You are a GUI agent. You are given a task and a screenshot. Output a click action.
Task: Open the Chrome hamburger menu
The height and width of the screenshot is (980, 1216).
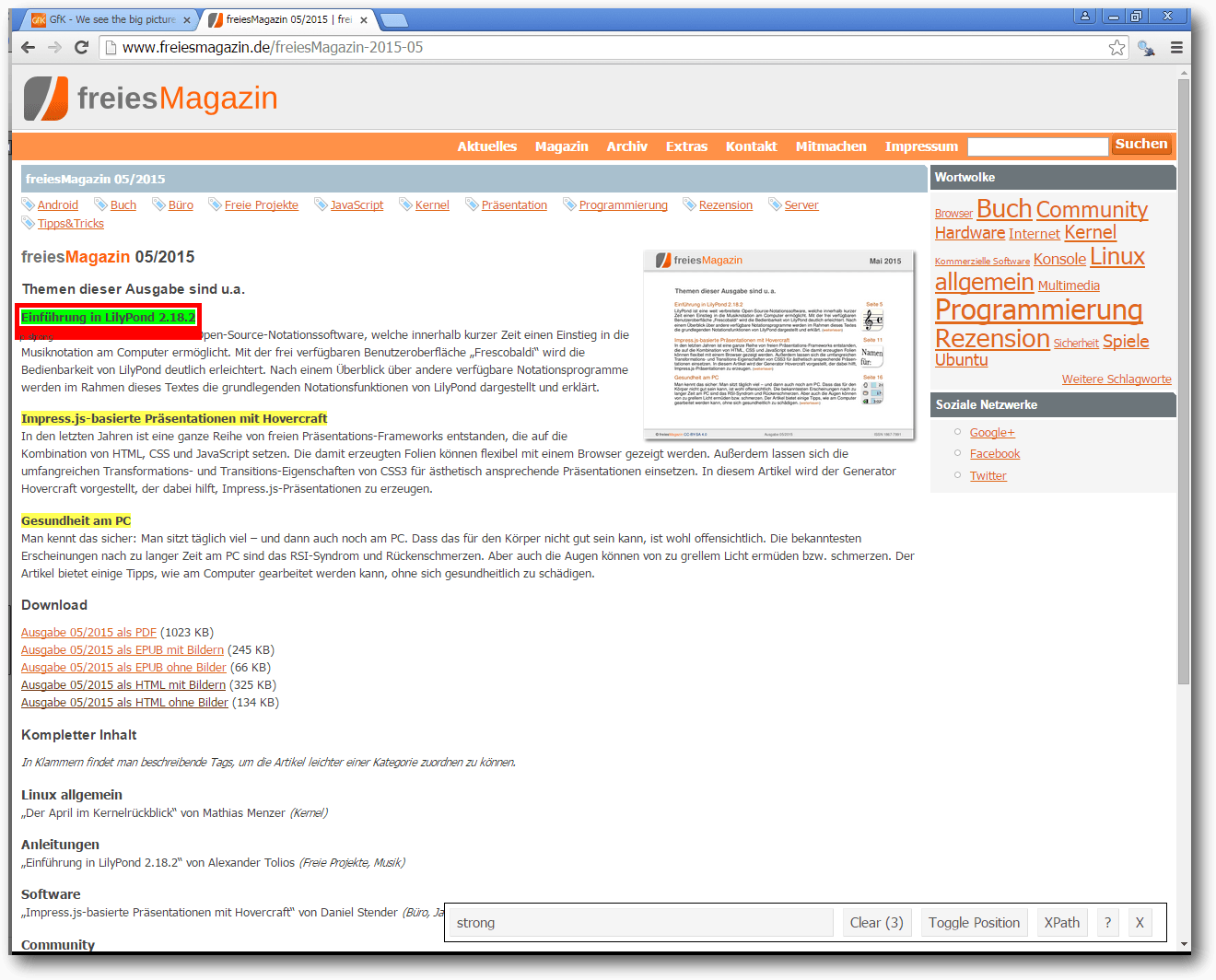click(x=1176, y=47)
